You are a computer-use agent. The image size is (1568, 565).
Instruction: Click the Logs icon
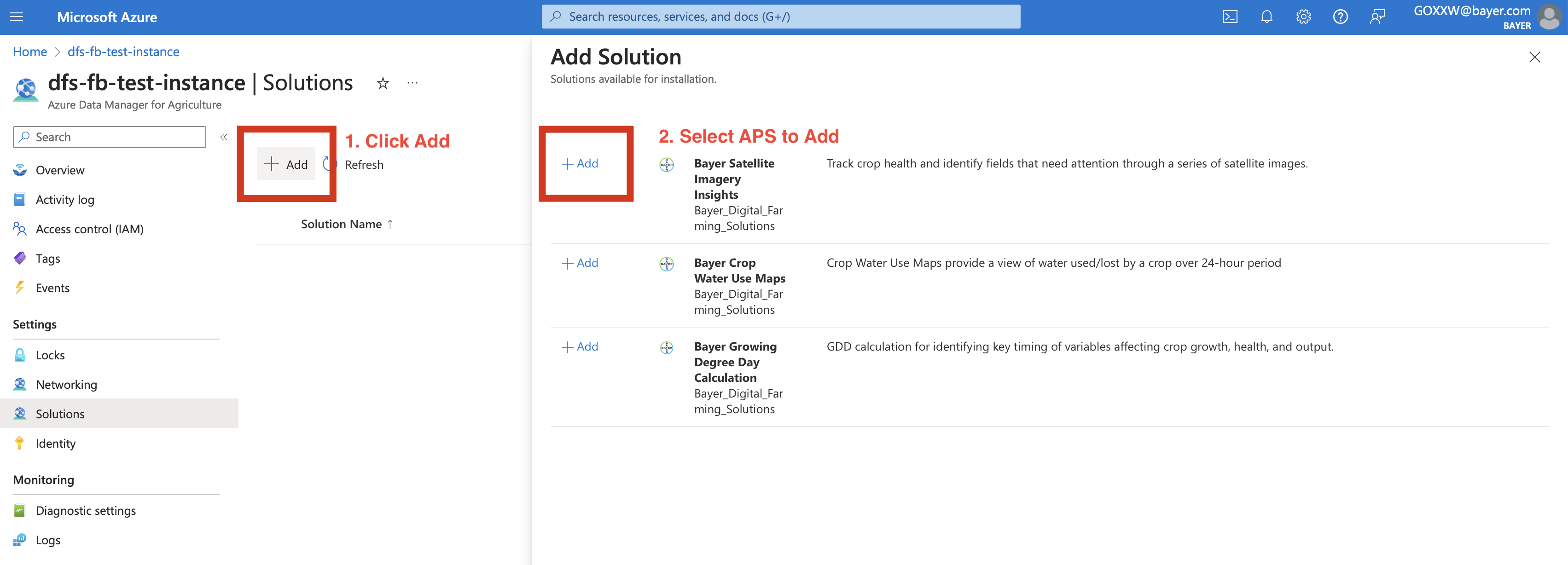[20, 539]
